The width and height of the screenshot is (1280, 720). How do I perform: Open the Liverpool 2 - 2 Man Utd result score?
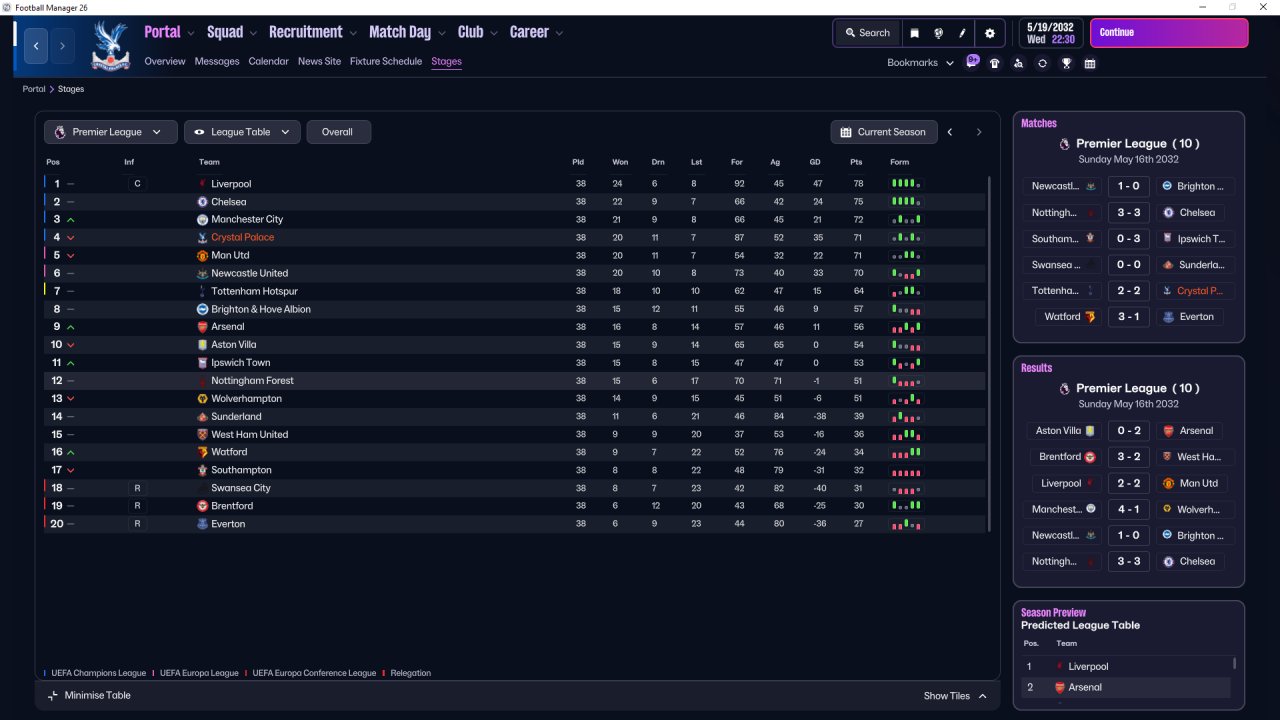pyautogui.click(x=1128, y=483)
